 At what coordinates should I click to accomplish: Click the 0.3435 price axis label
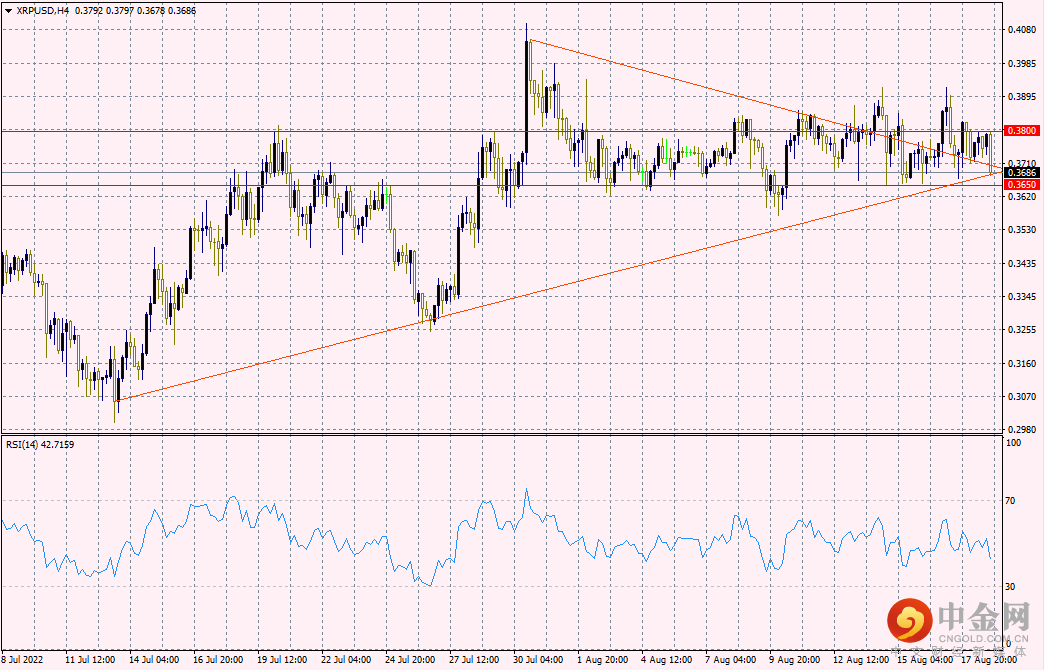[1022, 264]
